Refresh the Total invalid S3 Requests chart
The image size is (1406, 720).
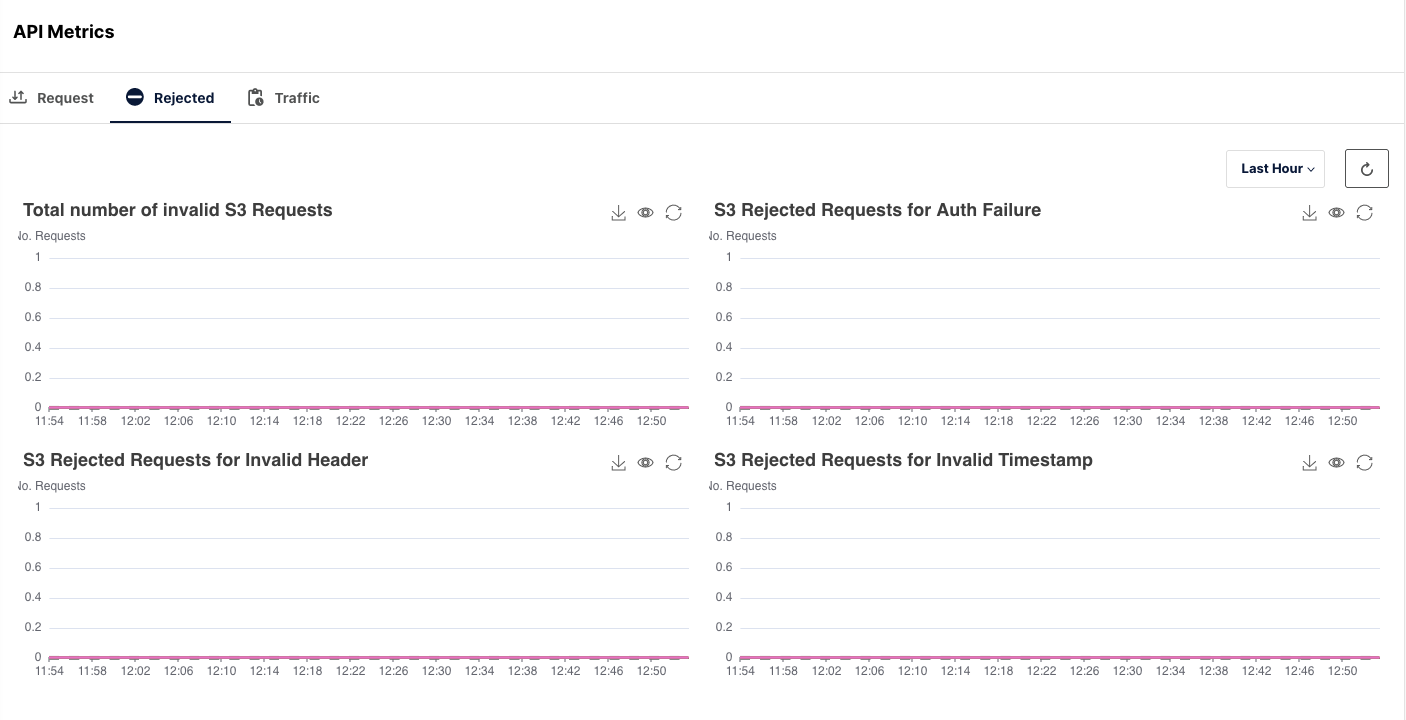[674, 212]
